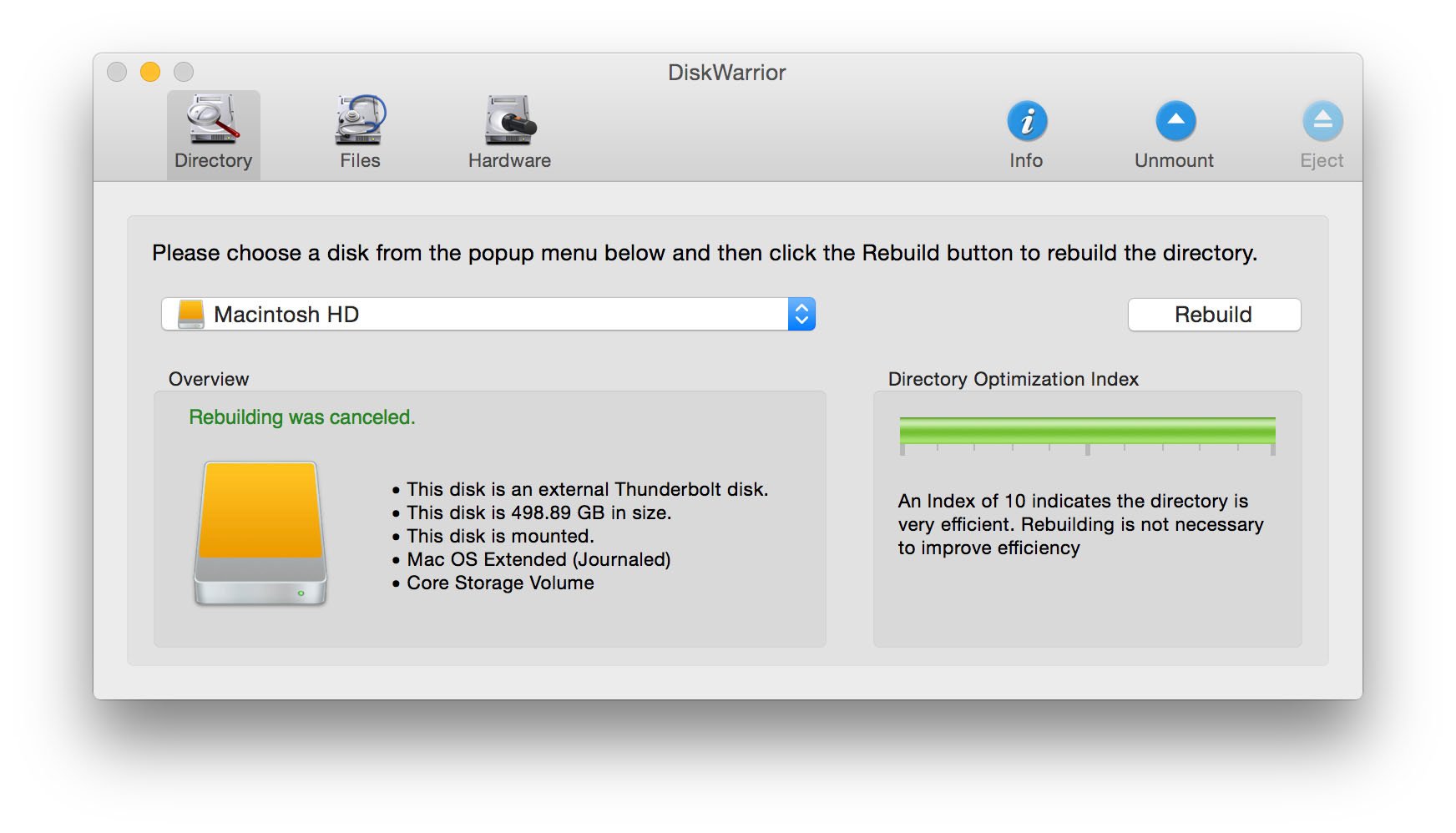Click the 'Rebuilding was canceled.' status text
Screen dimensions: 1456x833
click(x=302, y=417)
